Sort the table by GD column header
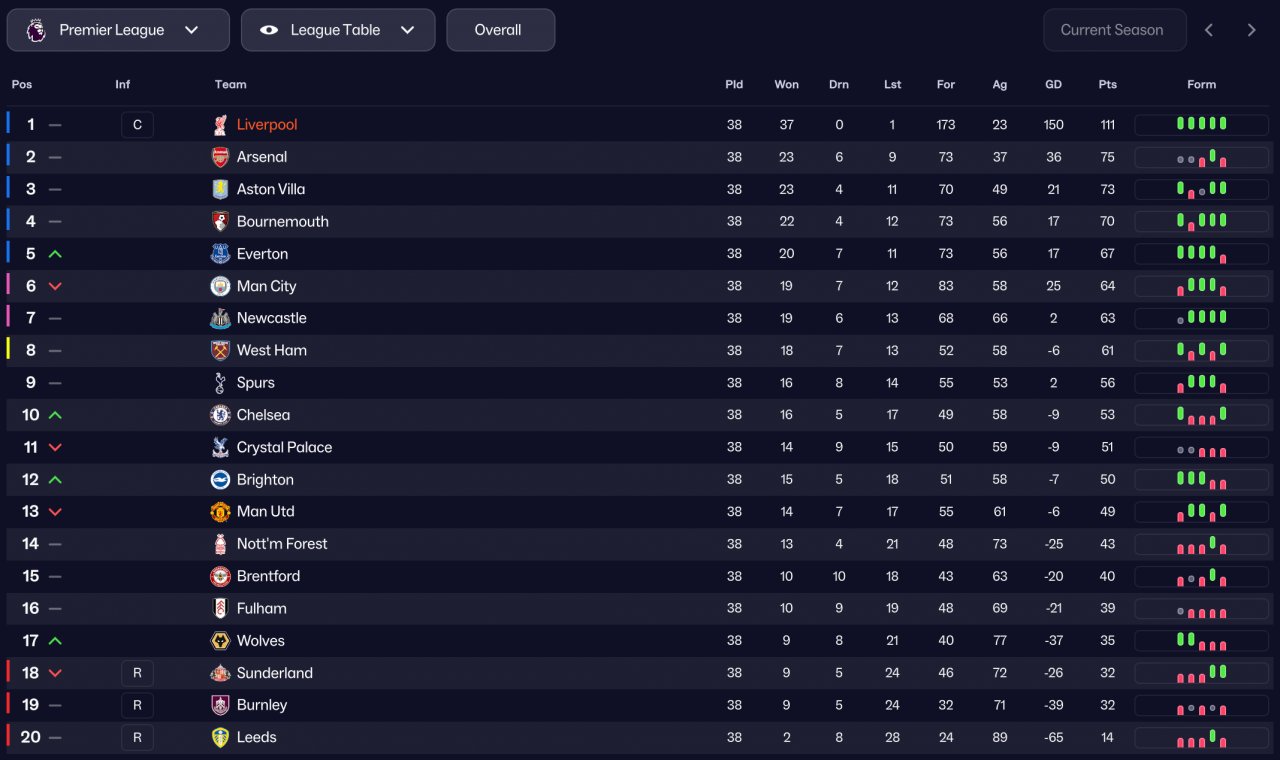The image size is (1280, 760). 1053,85
